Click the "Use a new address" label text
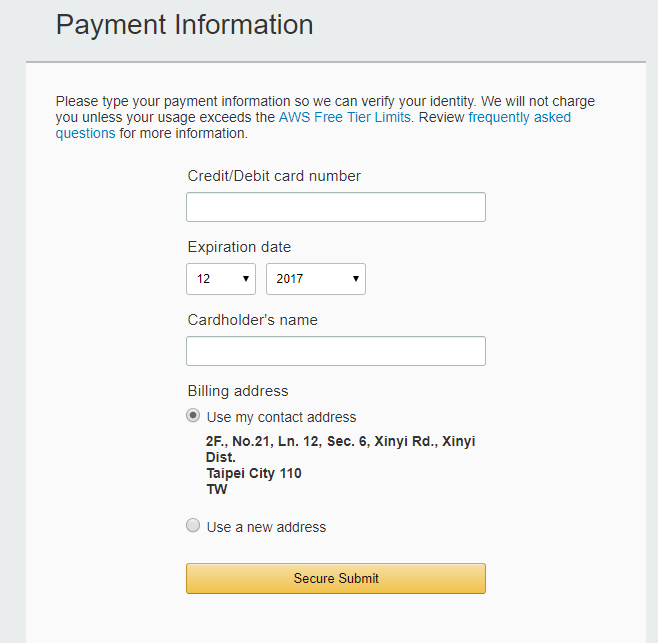The height and width of the screenshot is (643, 658). [266, 527]
